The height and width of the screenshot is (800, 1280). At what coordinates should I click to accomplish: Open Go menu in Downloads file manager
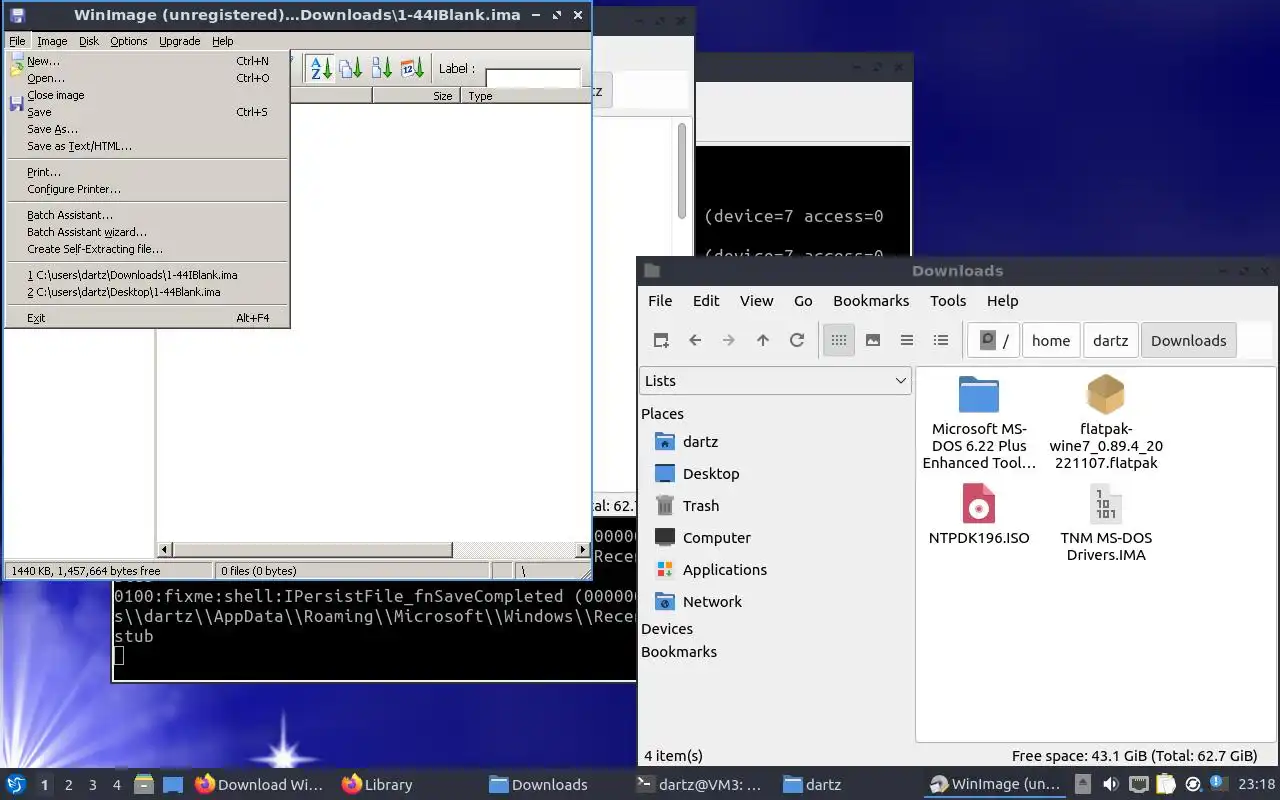(803, 301)
